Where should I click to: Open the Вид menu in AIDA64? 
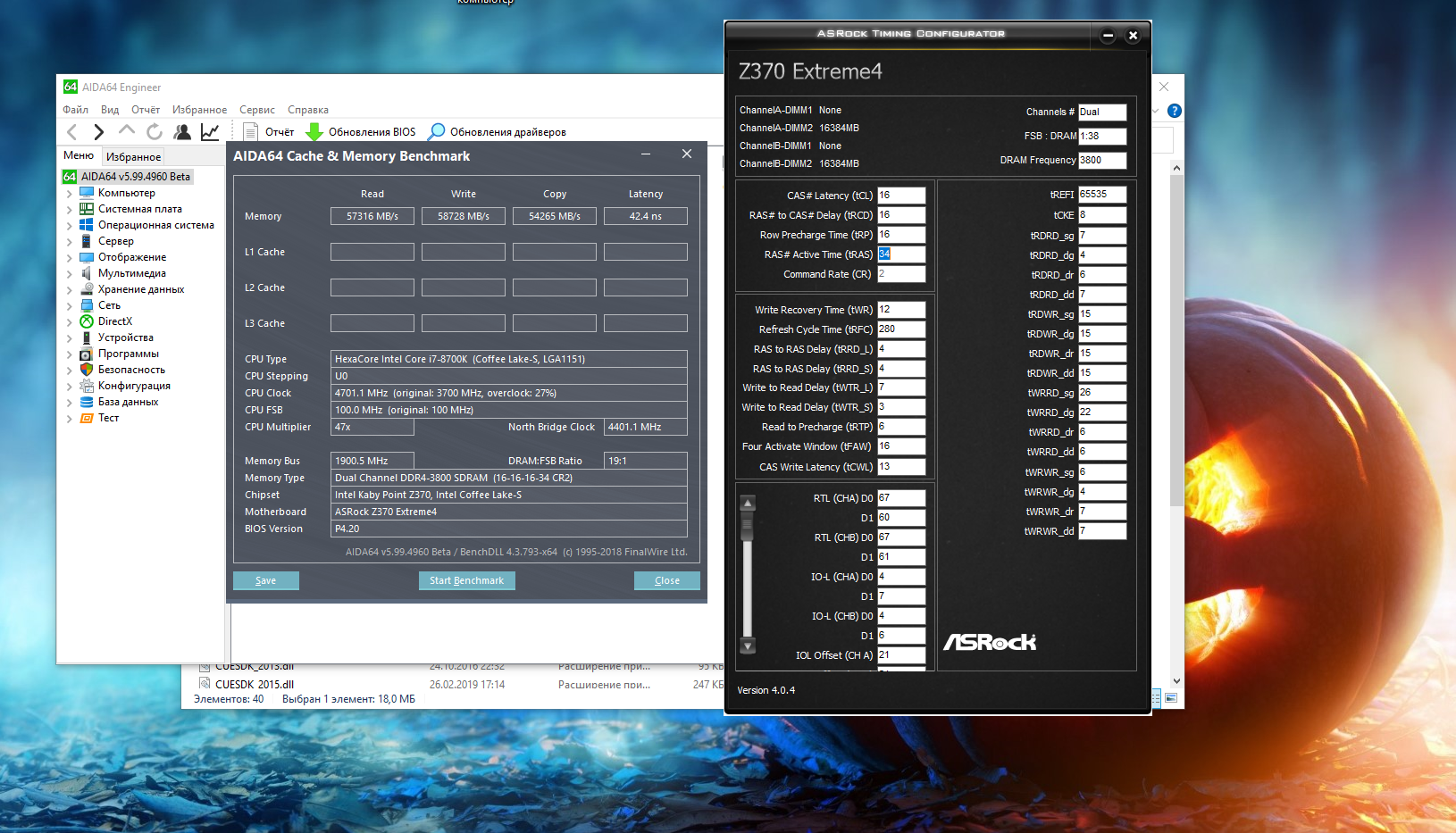(x=110, y=110)
